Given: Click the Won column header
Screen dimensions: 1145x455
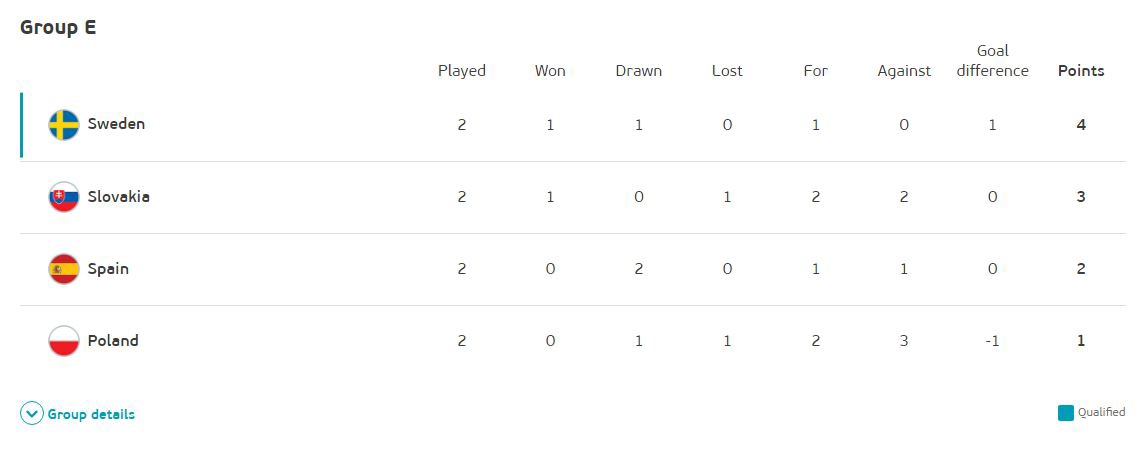Looking at the screenshot, I should click(550, 71).
